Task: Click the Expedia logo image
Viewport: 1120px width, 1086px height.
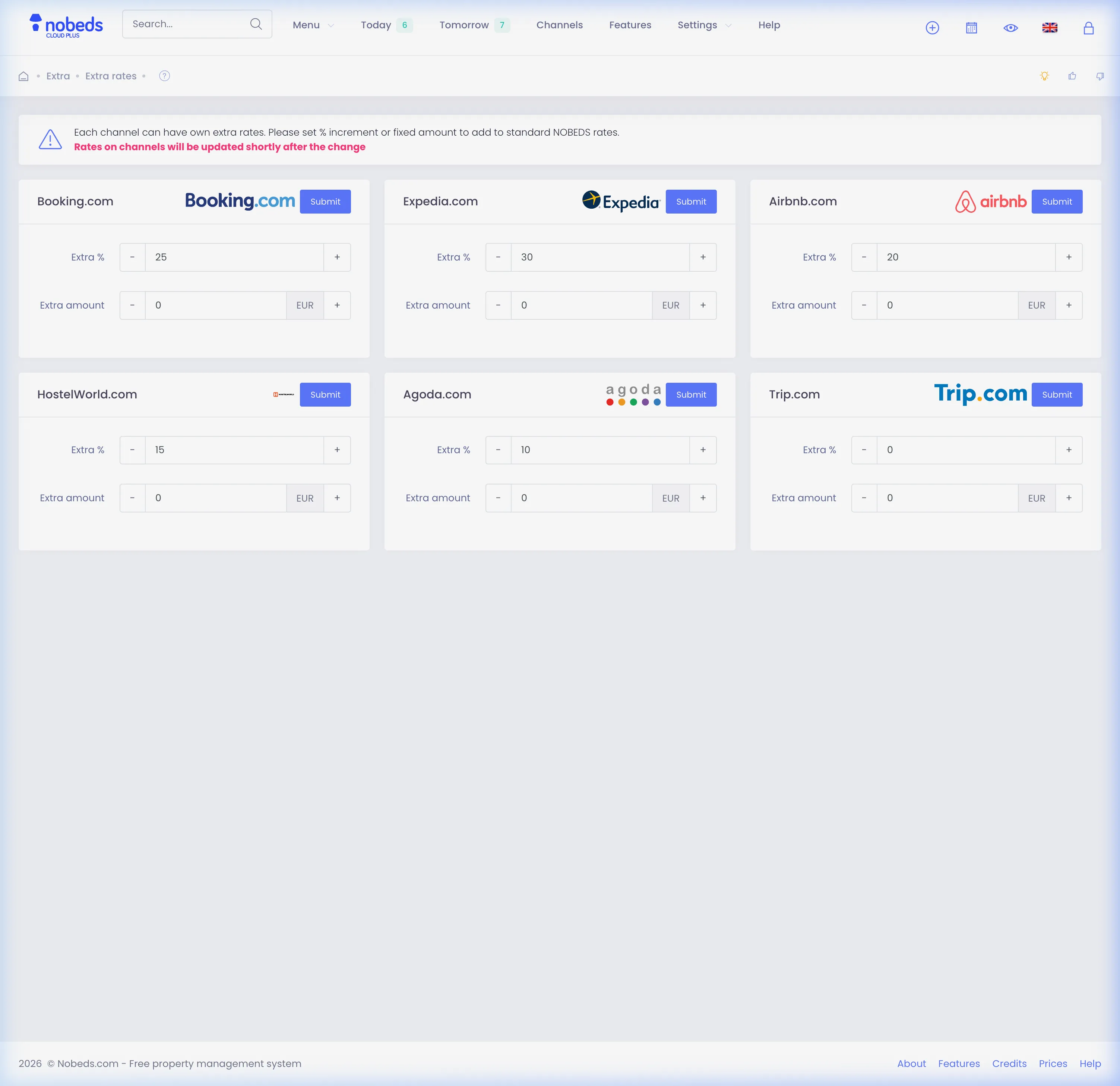Action: pyautogui.click(x=621, y=201)
